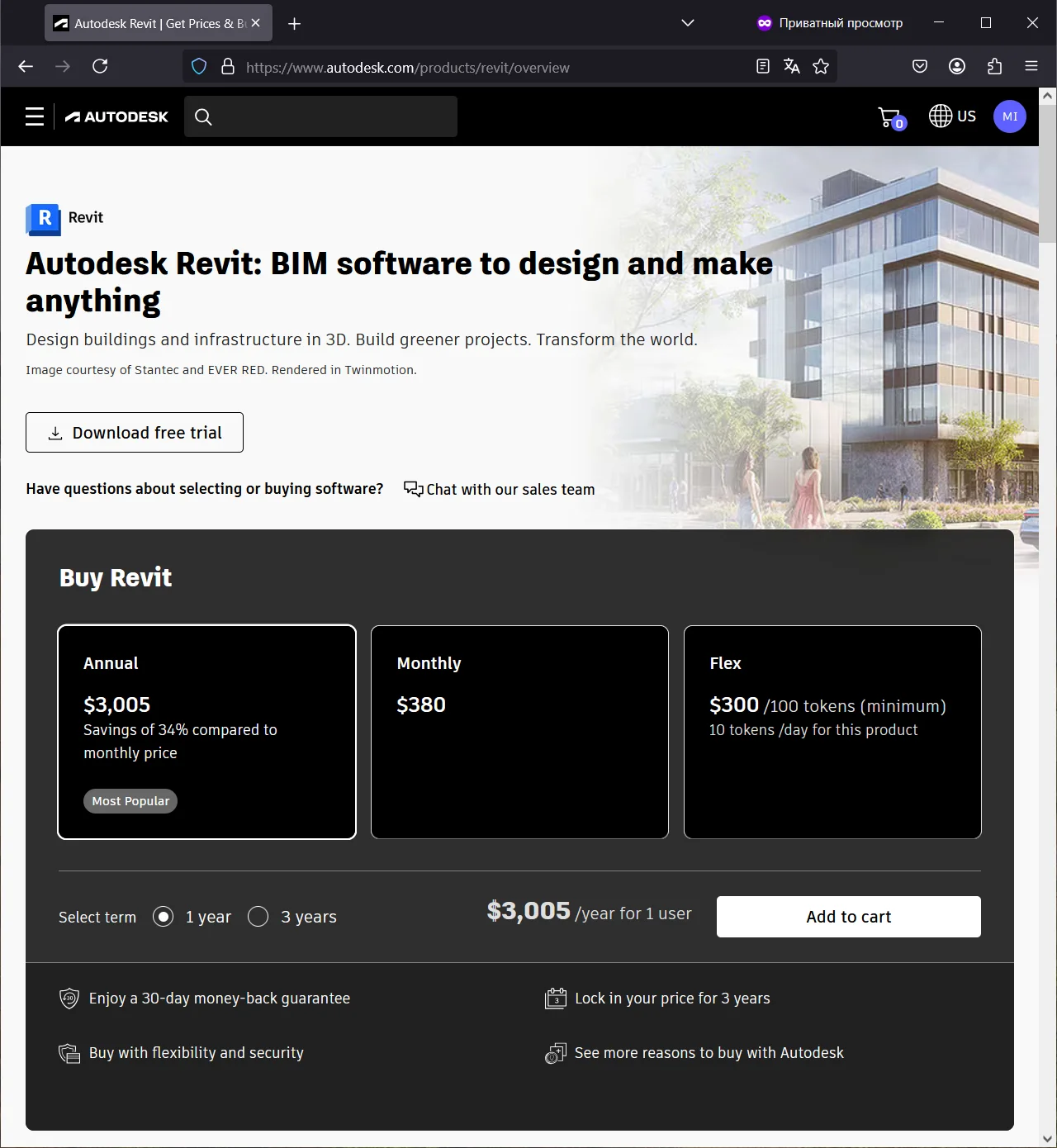Click the translate page icon
The width and height of the screenshot is (1057, 1148).
791,67
